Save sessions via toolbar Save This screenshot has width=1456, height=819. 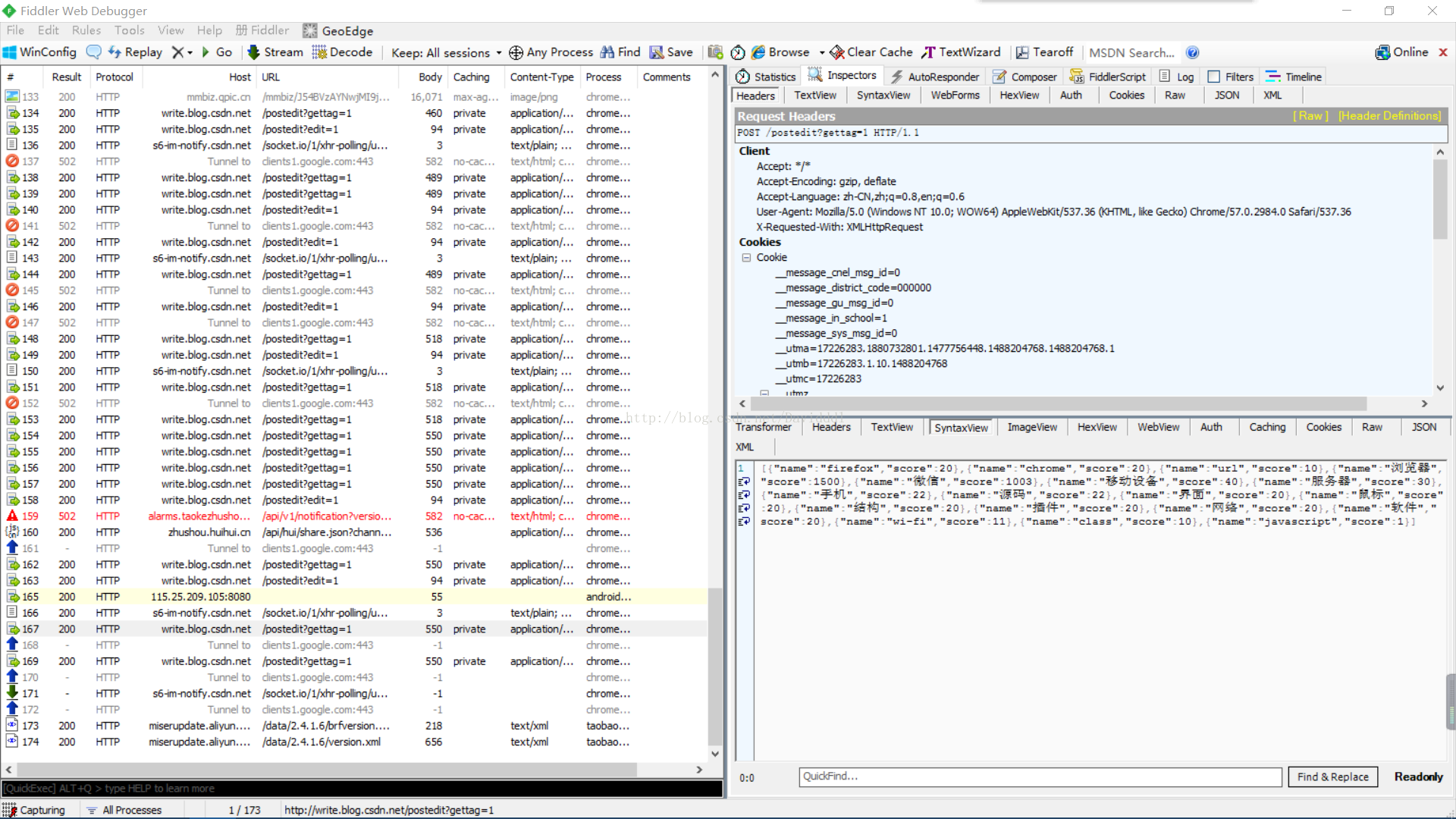[x=671, y=52]
